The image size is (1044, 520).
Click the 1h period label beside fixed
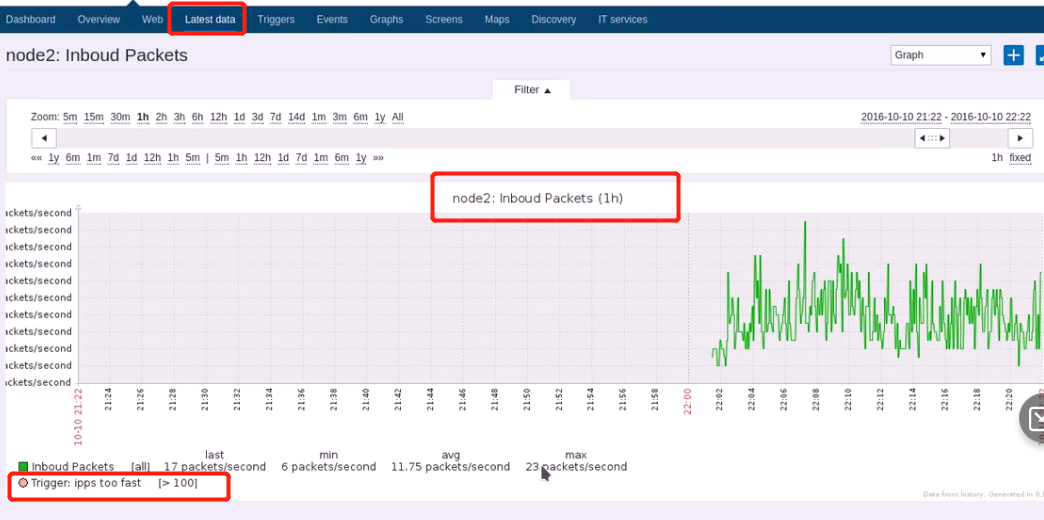point(997,158)
